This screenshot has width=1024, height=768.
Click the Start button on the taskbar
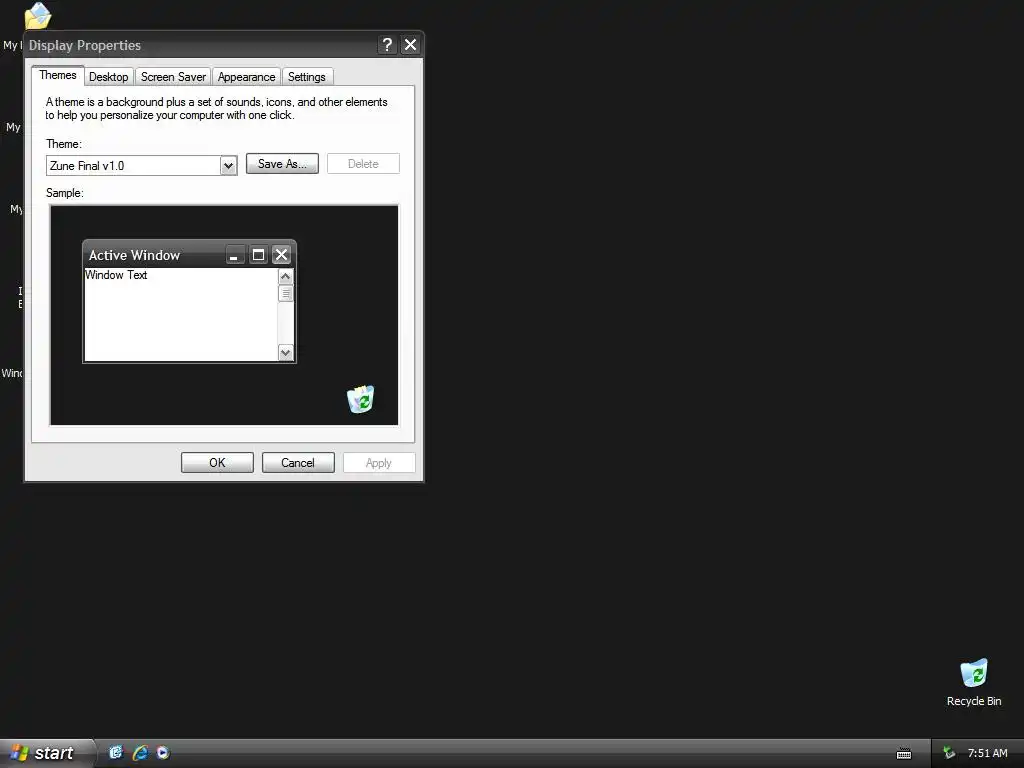coord(46,753)
